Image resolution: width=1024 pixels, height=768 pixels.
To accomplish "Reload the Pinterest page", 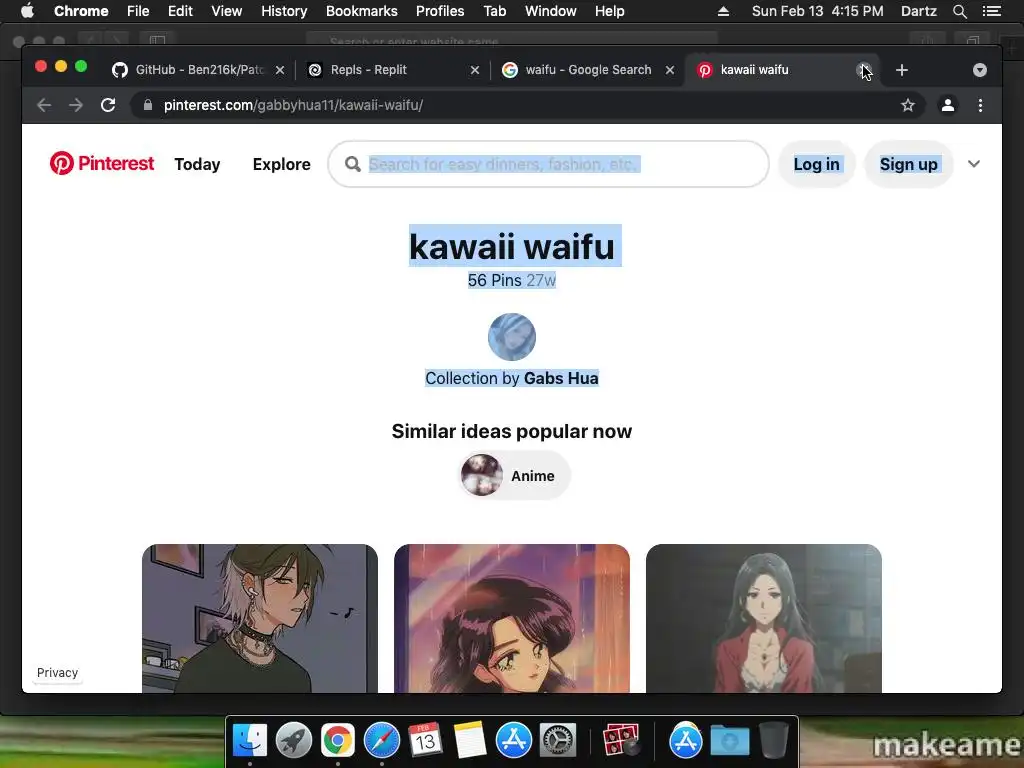I will [108, 105].
